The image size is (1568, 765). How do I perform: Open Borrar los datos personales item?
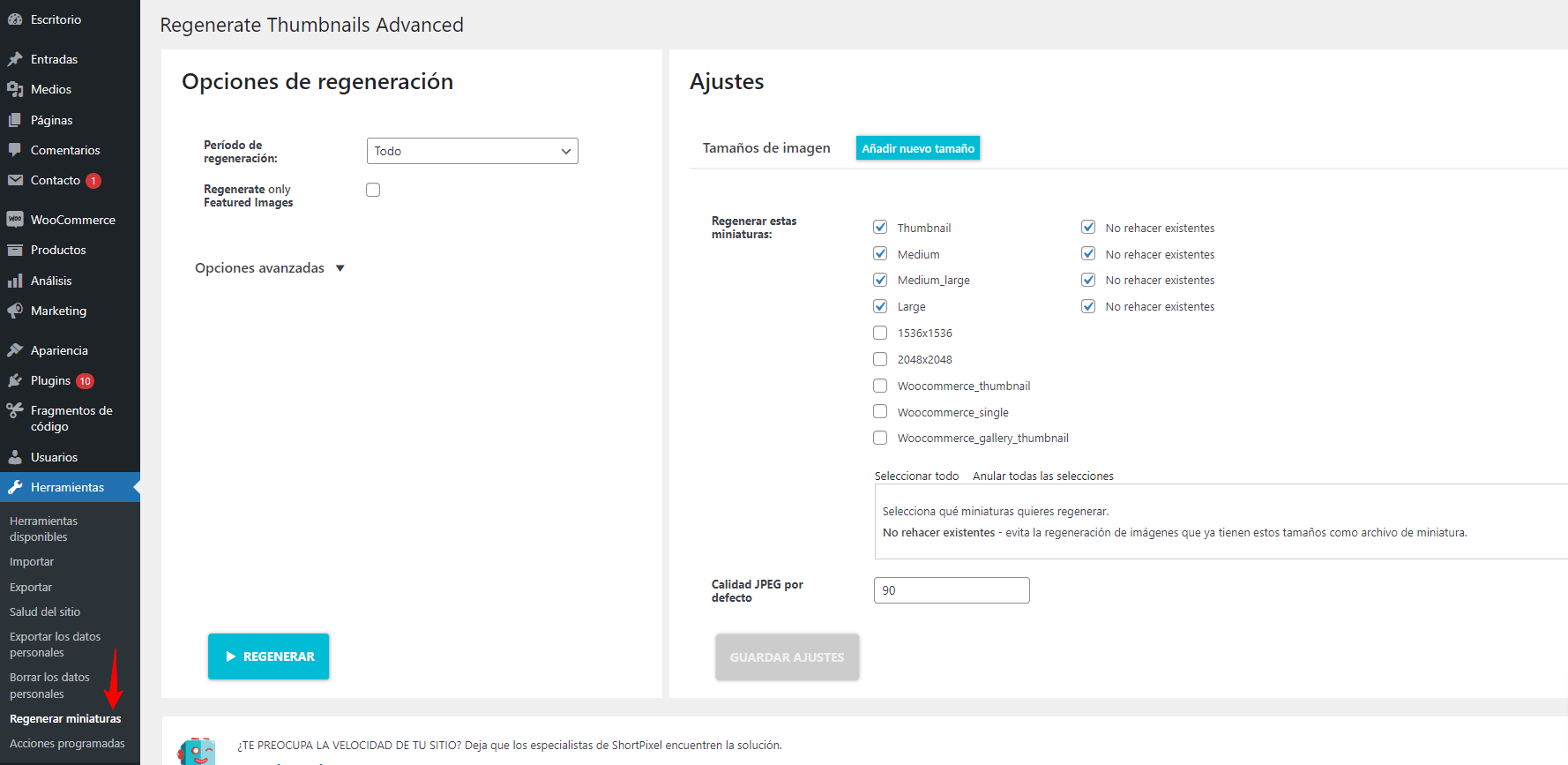pyautogui.click(x=49, y=686)
